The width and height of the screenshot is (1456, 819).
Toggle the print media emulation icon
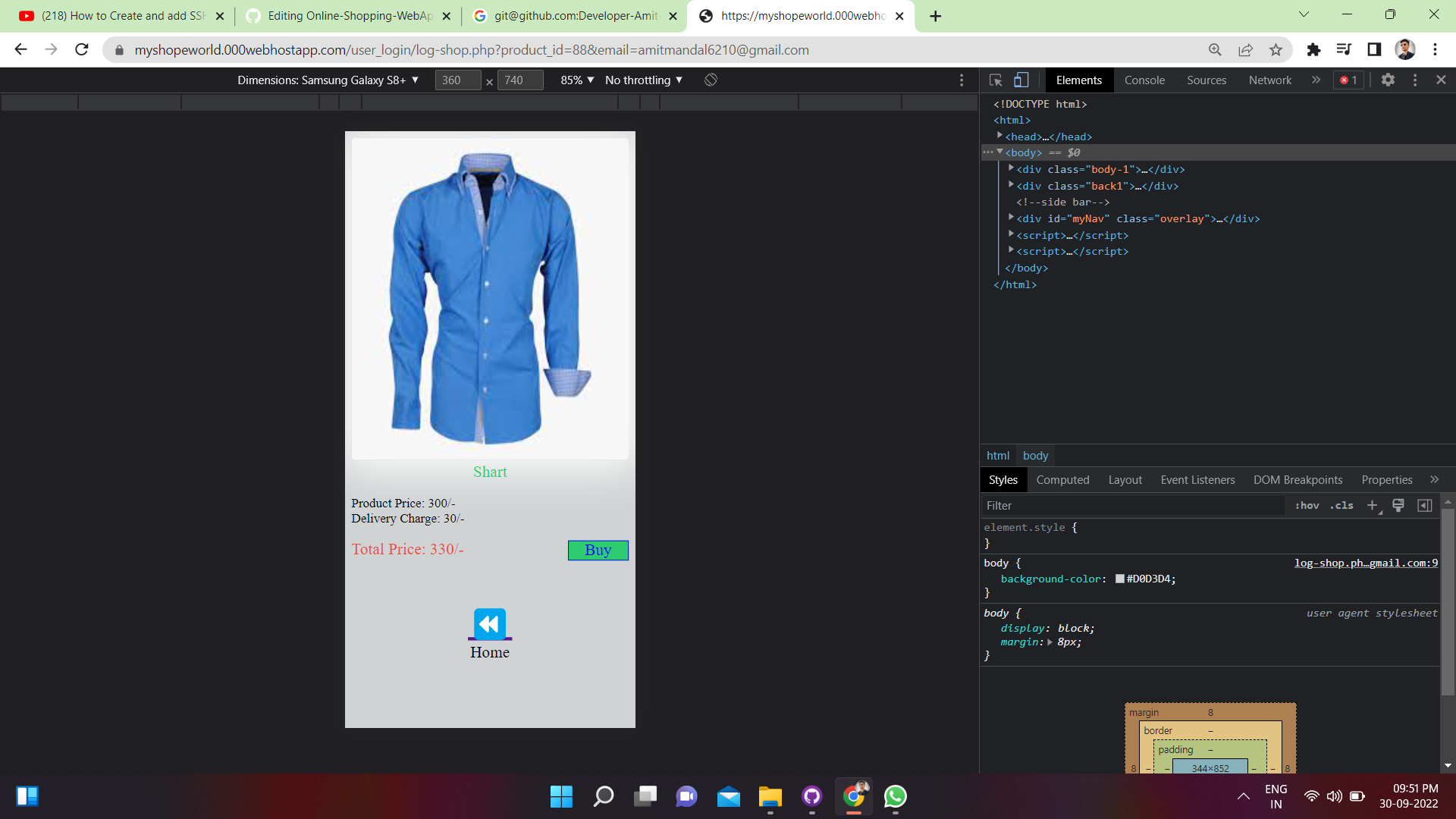[x=1398, y=505]
